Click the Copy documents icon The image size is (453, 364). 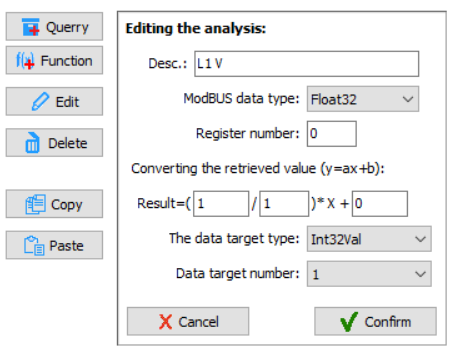(x=35, y=204)
